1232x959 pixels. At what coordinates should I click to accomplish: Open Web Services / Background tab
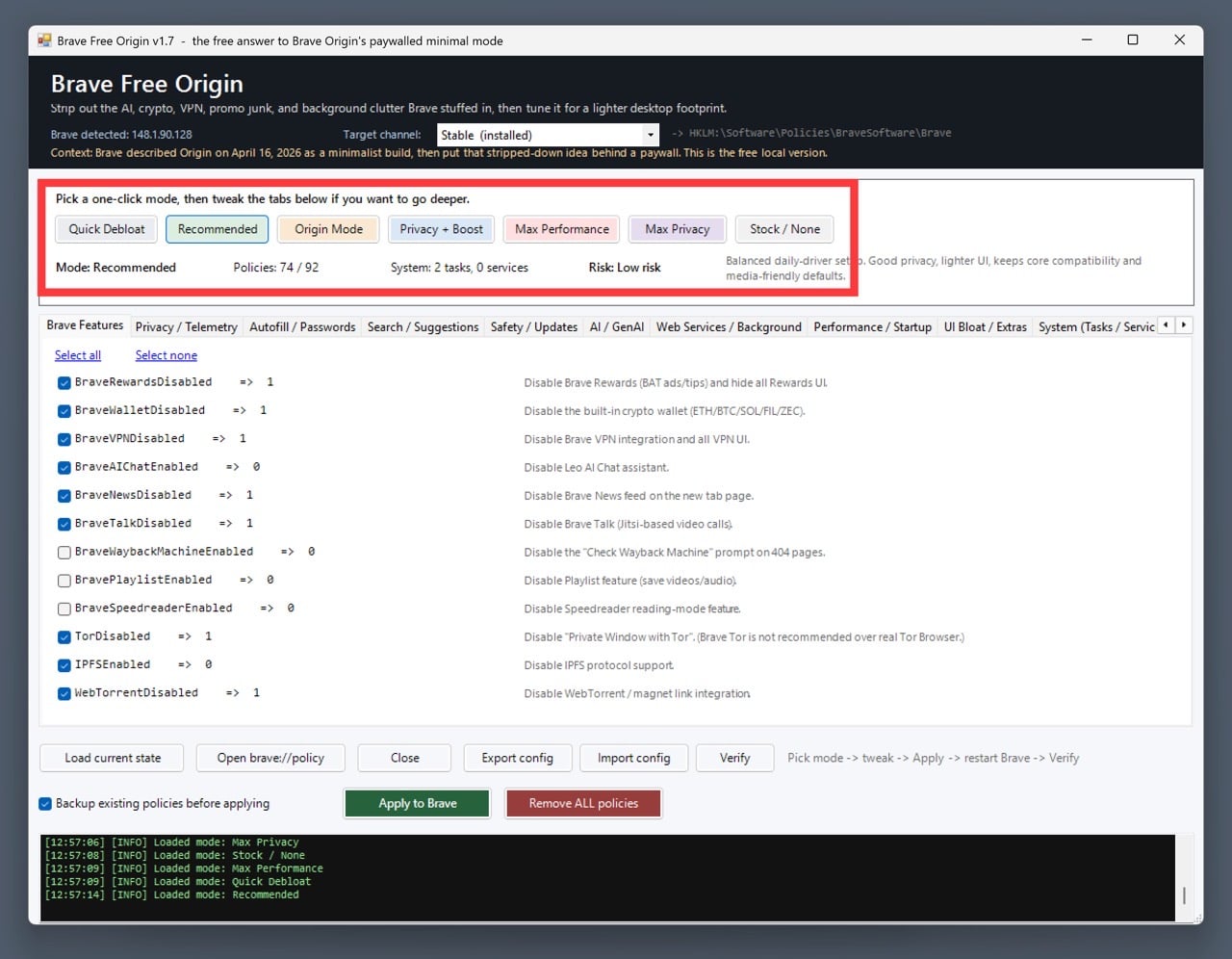(x=729, y=327)
